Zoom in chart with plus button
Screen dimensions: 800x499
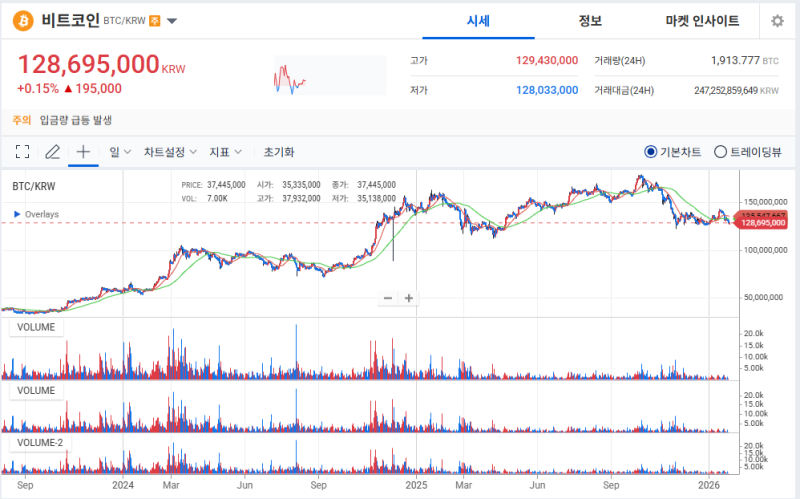pyautogui.click(x=409, y=298)
